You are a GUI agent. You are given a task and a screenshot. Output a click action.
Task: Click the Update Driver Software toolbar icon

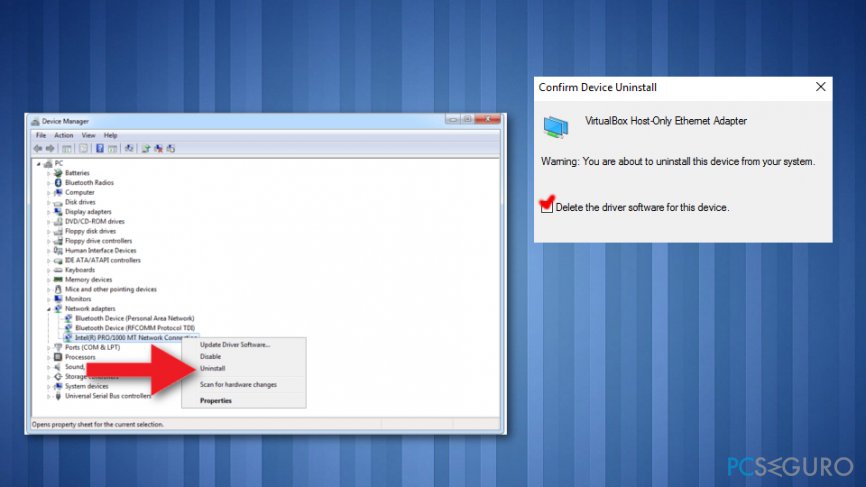[146, 149]
